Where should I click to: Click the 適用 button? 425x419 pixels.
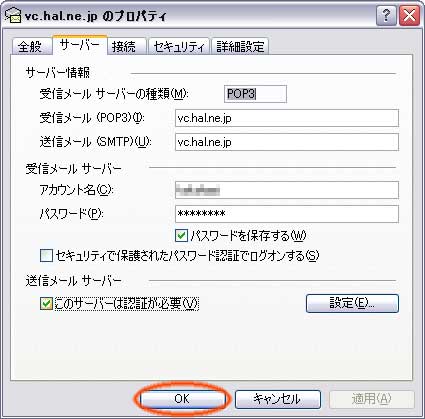click(371, 399)
